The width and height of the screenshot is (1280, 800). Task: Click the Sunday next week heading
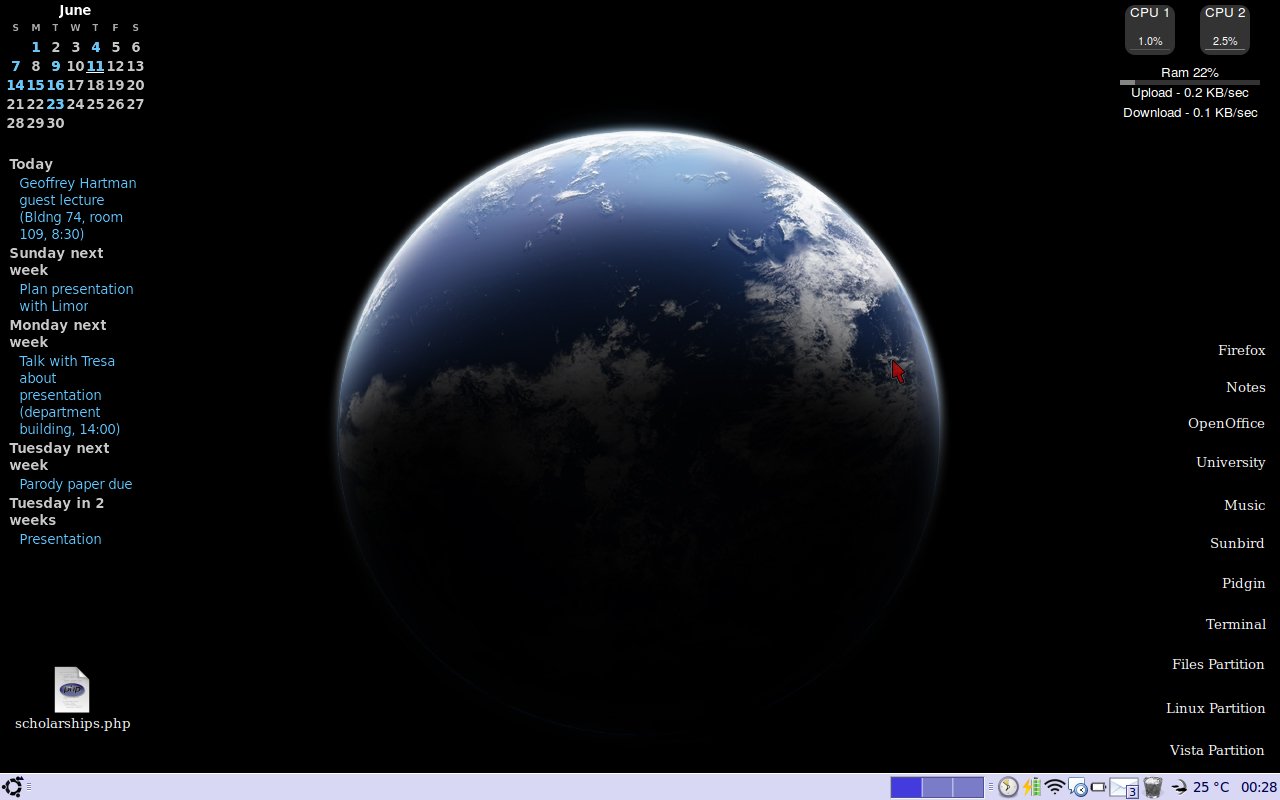click(x=56, y=261)
